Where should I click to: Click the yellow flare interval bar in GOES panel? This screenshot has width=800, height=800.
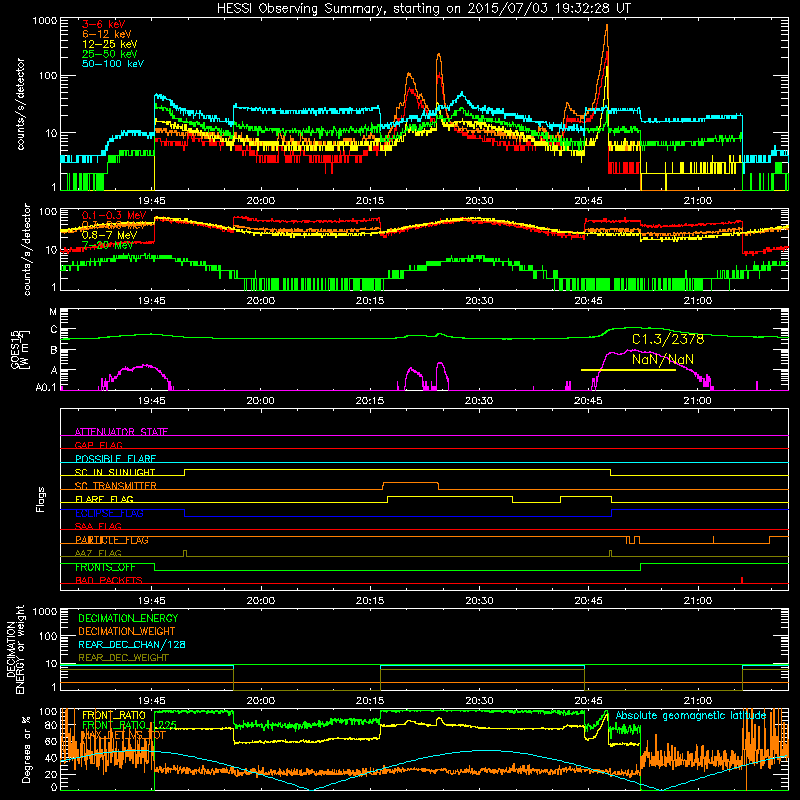point(628,370)
